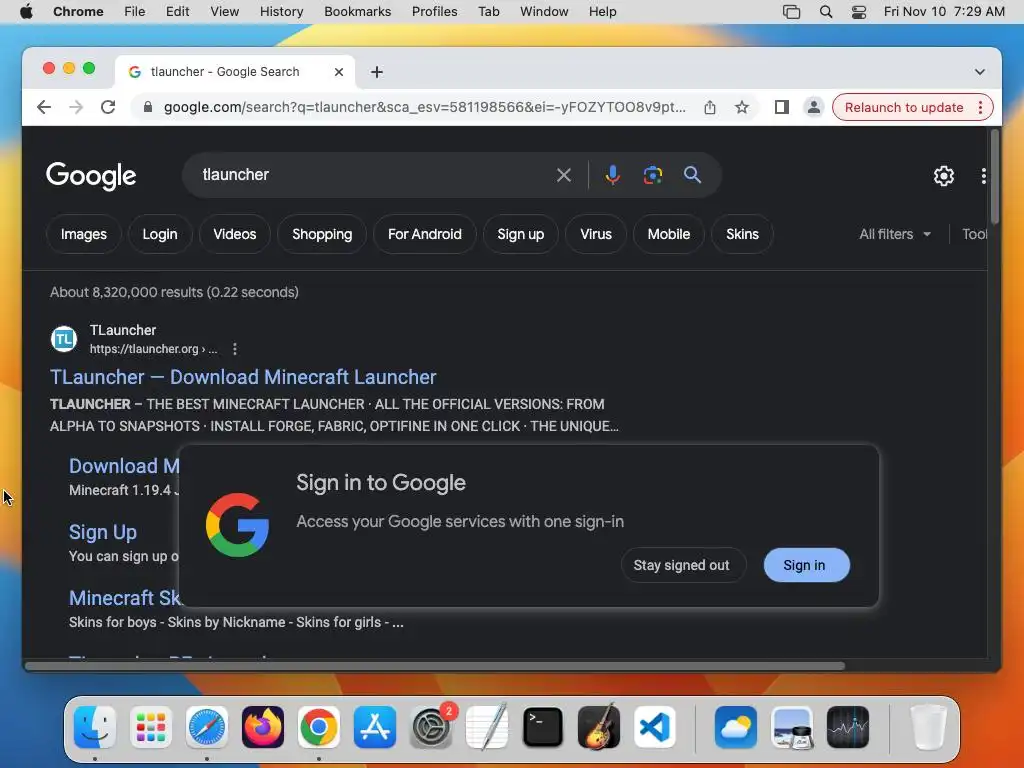
Task: View site info via the lock icon
Action: tap(148, 107)
